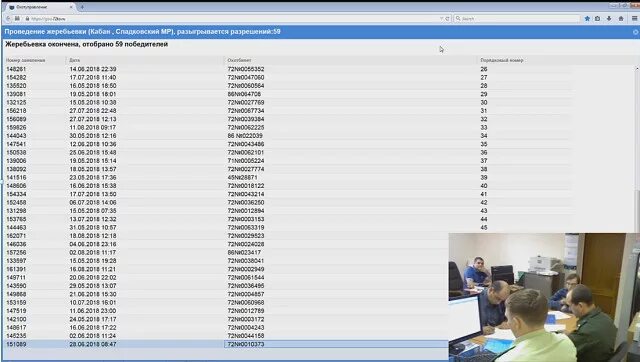Click hunting ticket 72№0002949
The width and height of the screenshot is (640, 362).
(246, 269)
